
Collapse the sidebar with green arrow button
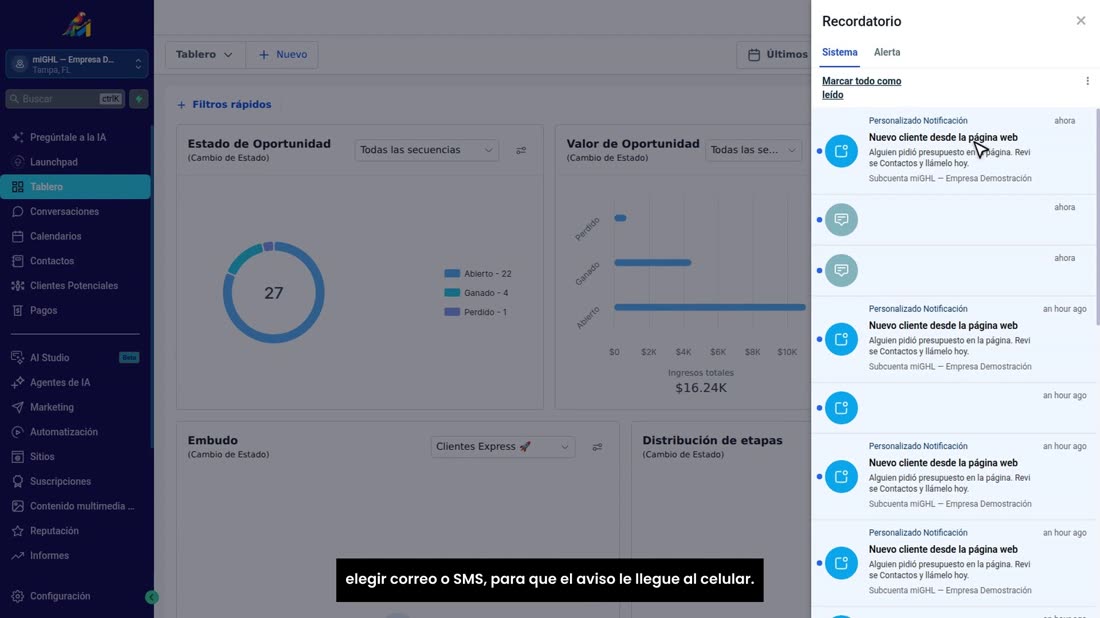pyautogui.click(x=152, y=597)
